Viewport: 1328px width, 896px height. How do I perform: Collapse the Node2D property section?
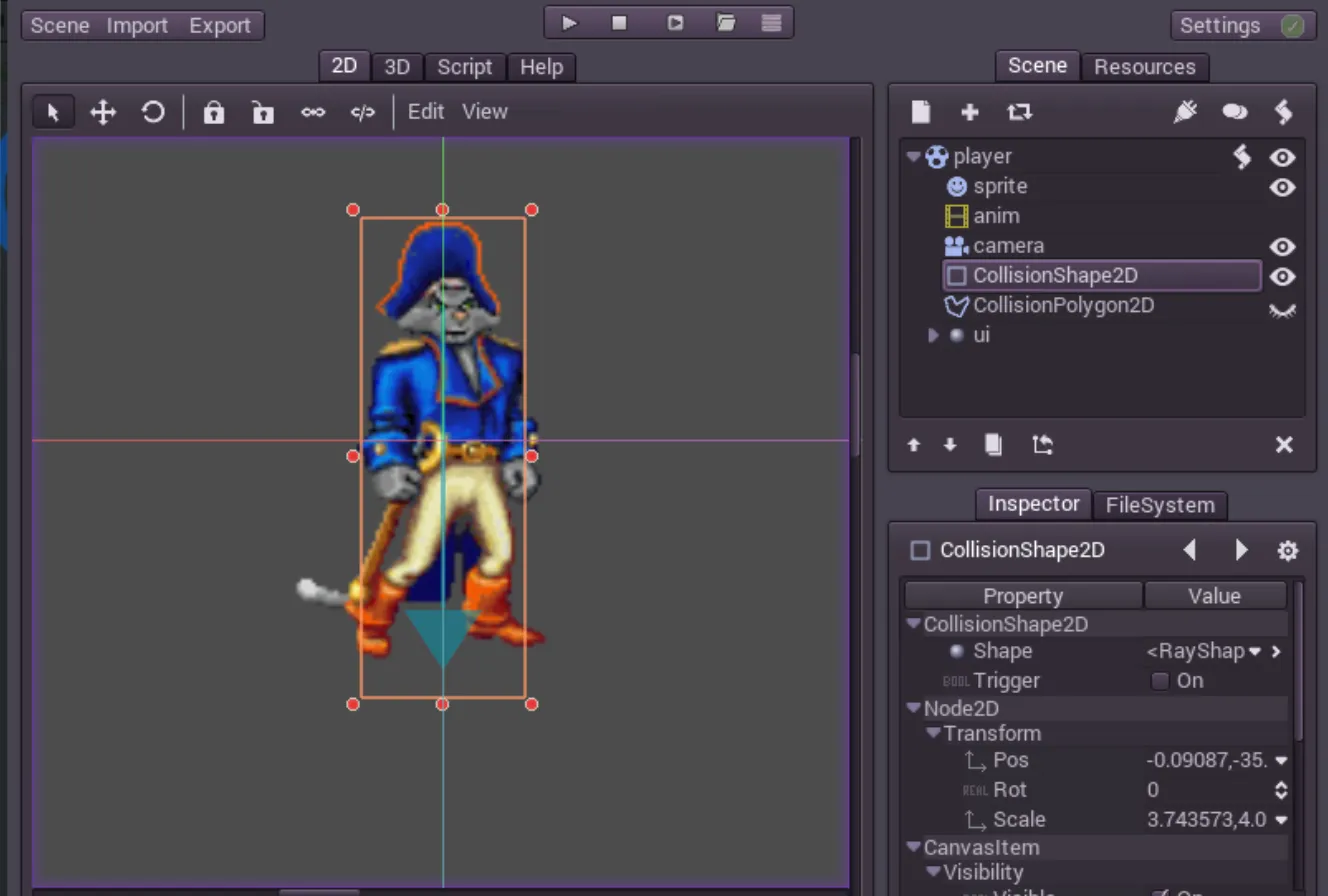913,708
